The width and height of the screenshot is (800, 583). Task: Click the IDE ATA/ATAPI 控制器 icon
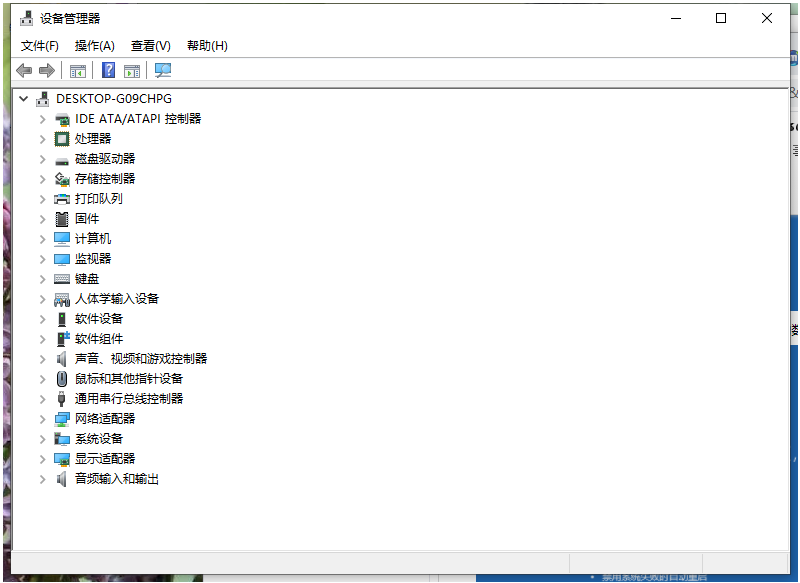[x=62, y=119]
